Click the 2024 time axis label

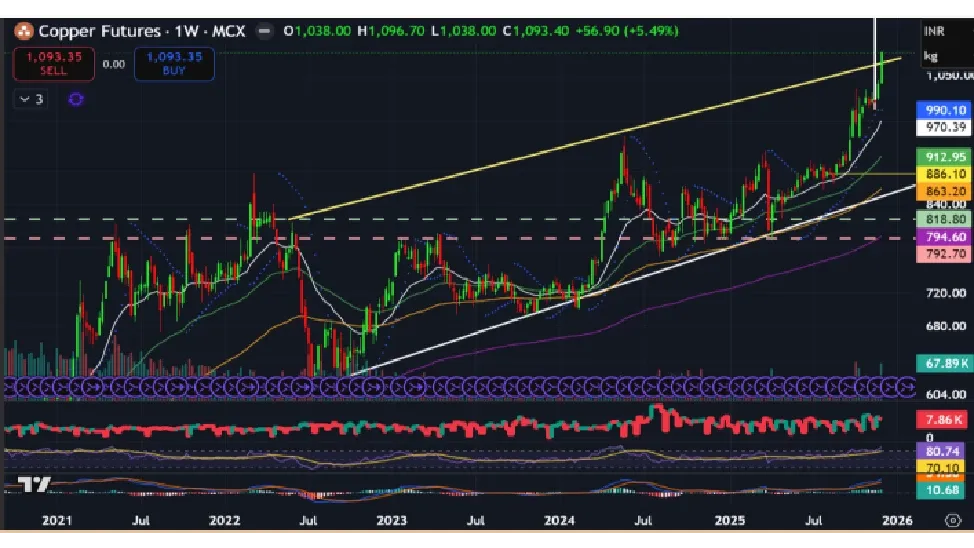click(559, 521)
